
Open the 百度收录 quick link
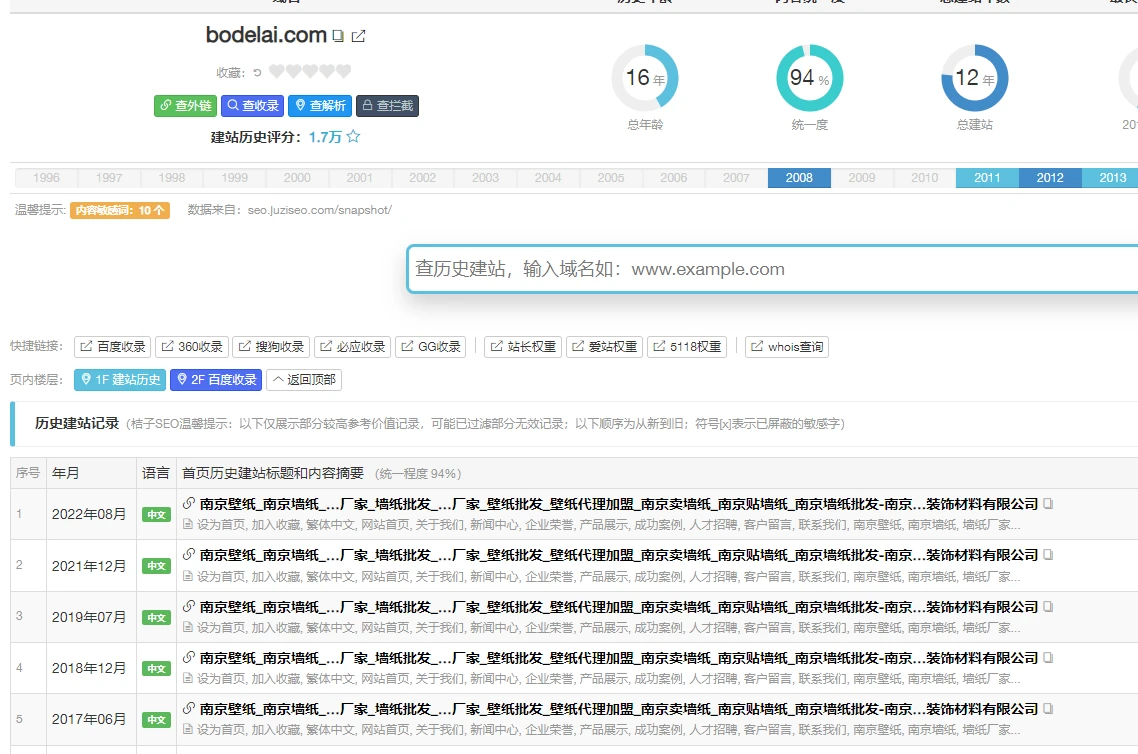(113, 347)
